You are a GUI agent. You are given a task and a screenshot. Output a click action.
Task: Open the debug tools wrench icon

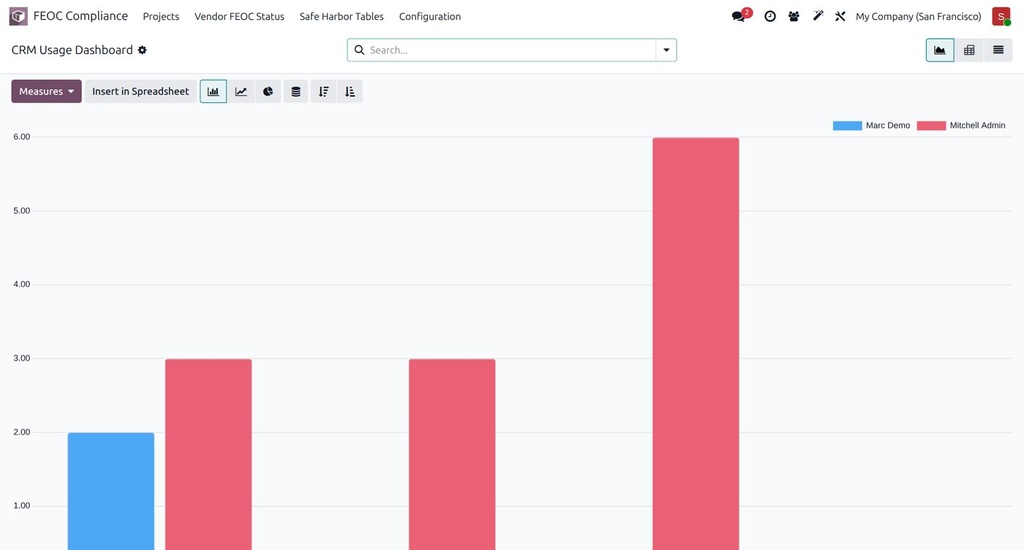840,16
